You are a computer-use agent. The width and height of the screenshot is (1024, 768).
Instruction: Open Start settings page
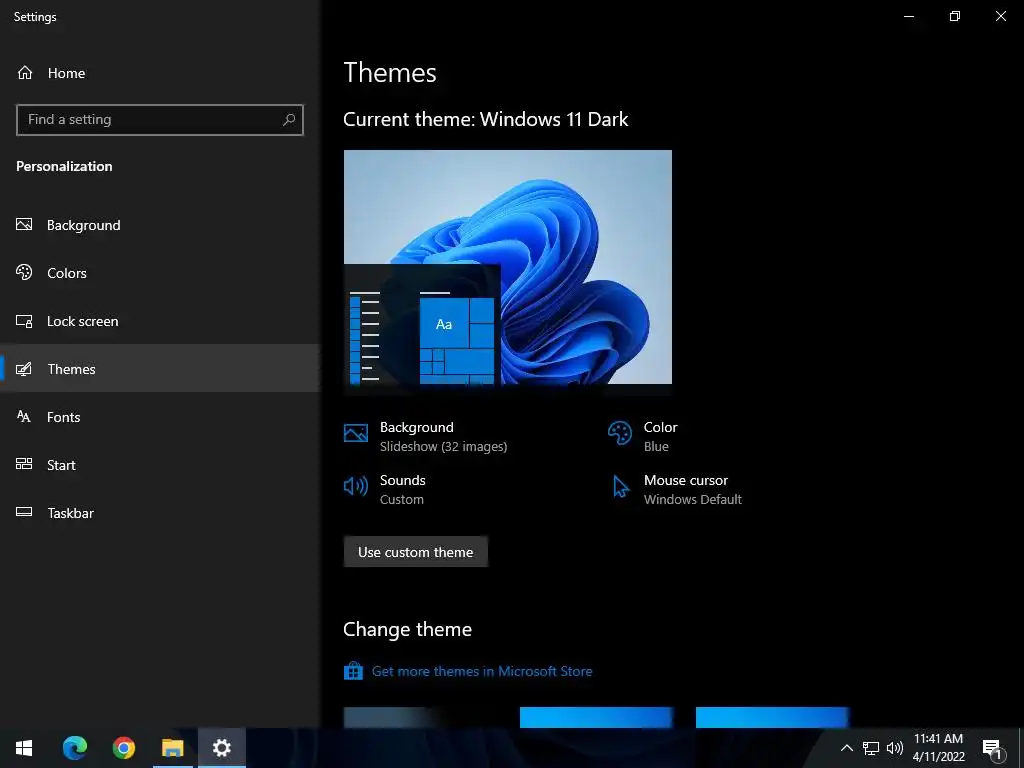160,465
